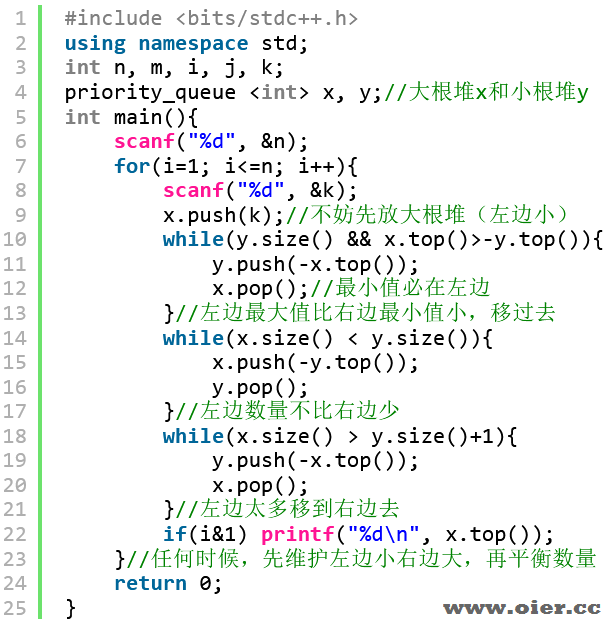The width and height of the screenshot is (610, 622).
Task: Click line number 25 in gutter
Action: pyautogui.click(x=15, y=608)
